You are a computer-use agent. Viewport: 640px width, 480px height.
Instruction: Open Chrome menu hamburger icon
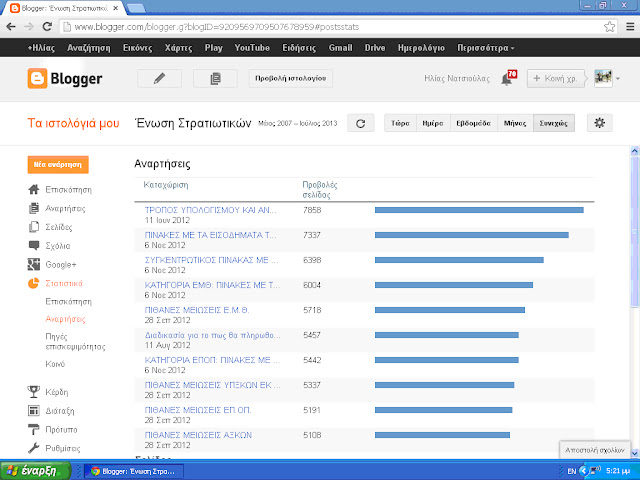click(631, 27)
